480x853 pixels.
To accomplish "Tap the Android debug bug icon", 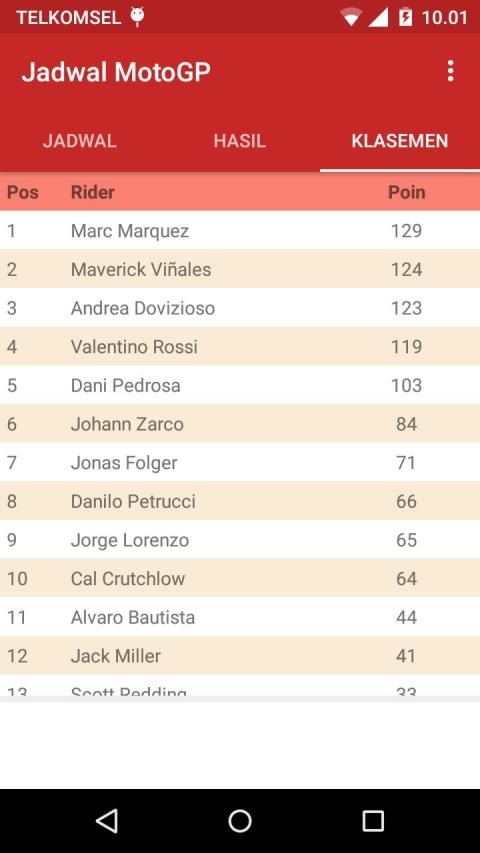I will [x=137, y=17].
